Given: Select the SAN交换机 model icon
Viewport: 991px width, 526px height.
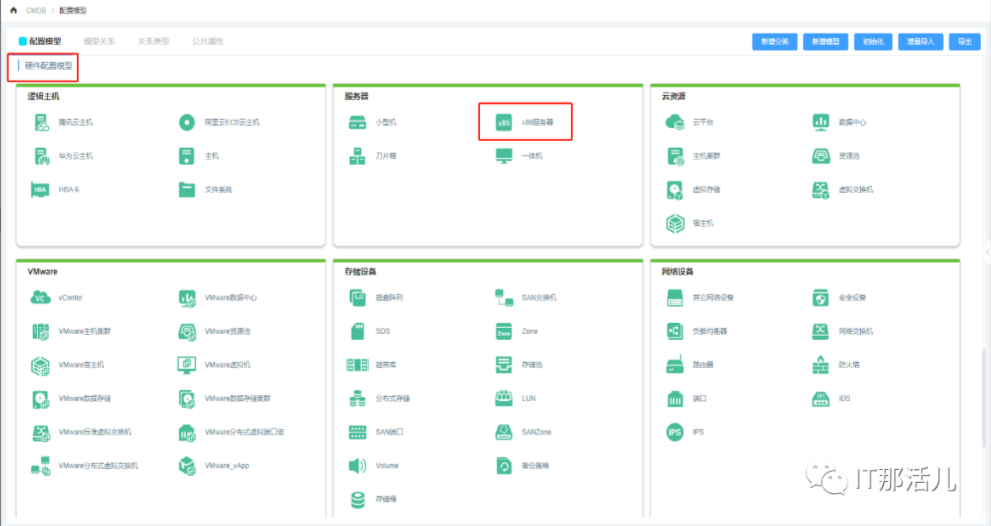Looking at the screenshot, I should pos(504,298).
